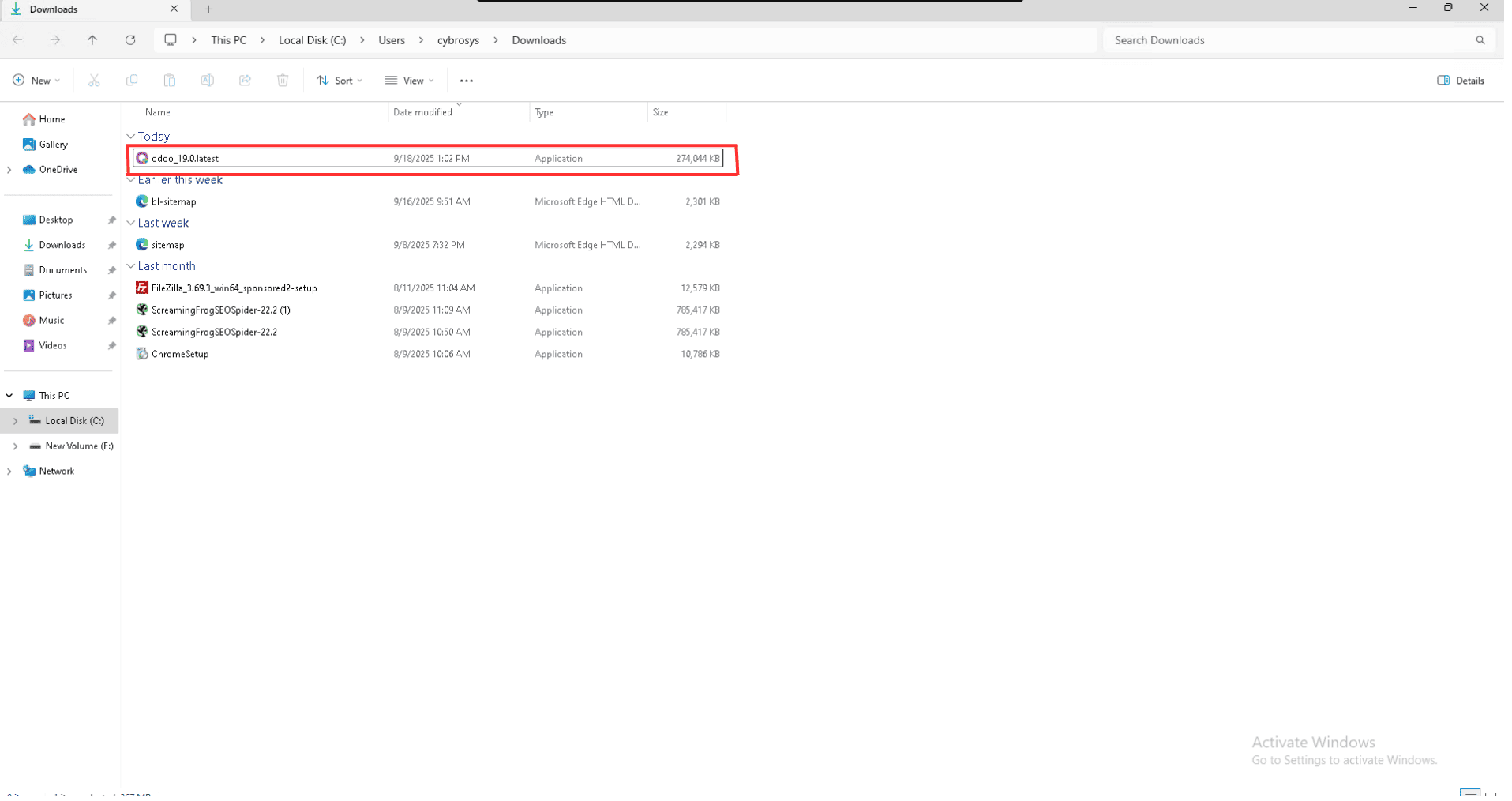This screenshot has width=1512, height=801.
Task: Collapse the Last week file group
Action: (131, 224)
